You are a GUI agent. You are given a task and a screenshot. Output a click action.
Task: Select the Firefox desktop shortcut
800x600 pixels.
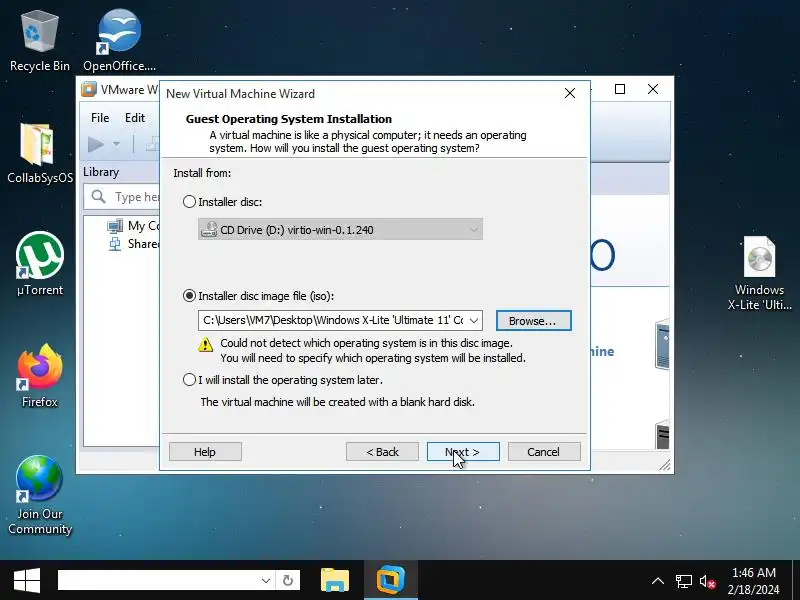tap(40, 377)
